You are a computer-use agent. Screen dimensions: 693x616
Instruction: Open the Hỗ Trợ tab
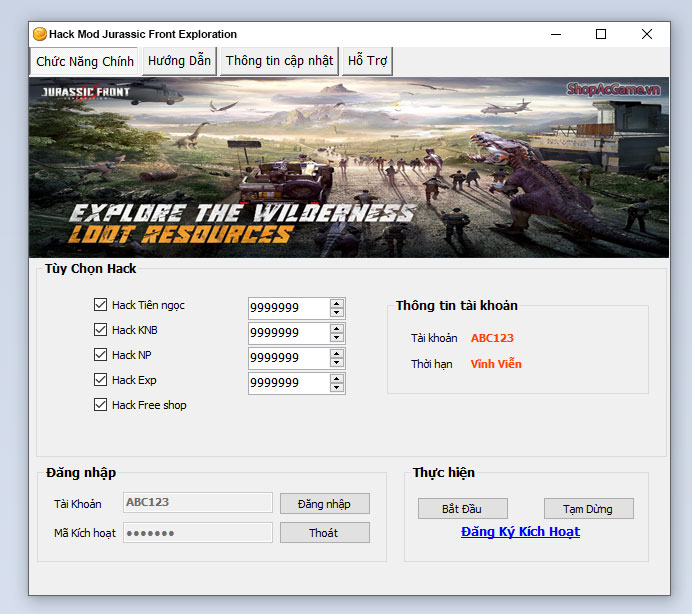pos(367,61)
